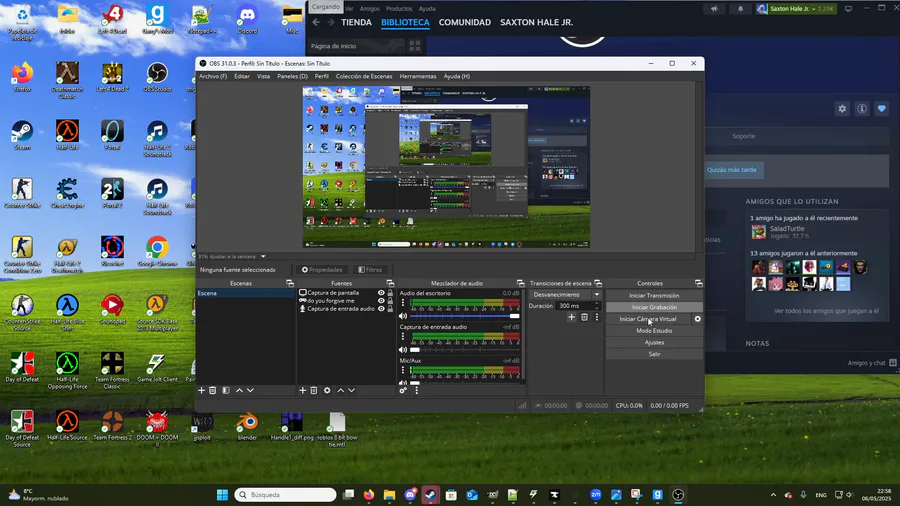The image size is (900, 506).
Task: Move scene up with Escenas up arrow
Action: pyautogui.click(x=239, y=390)
